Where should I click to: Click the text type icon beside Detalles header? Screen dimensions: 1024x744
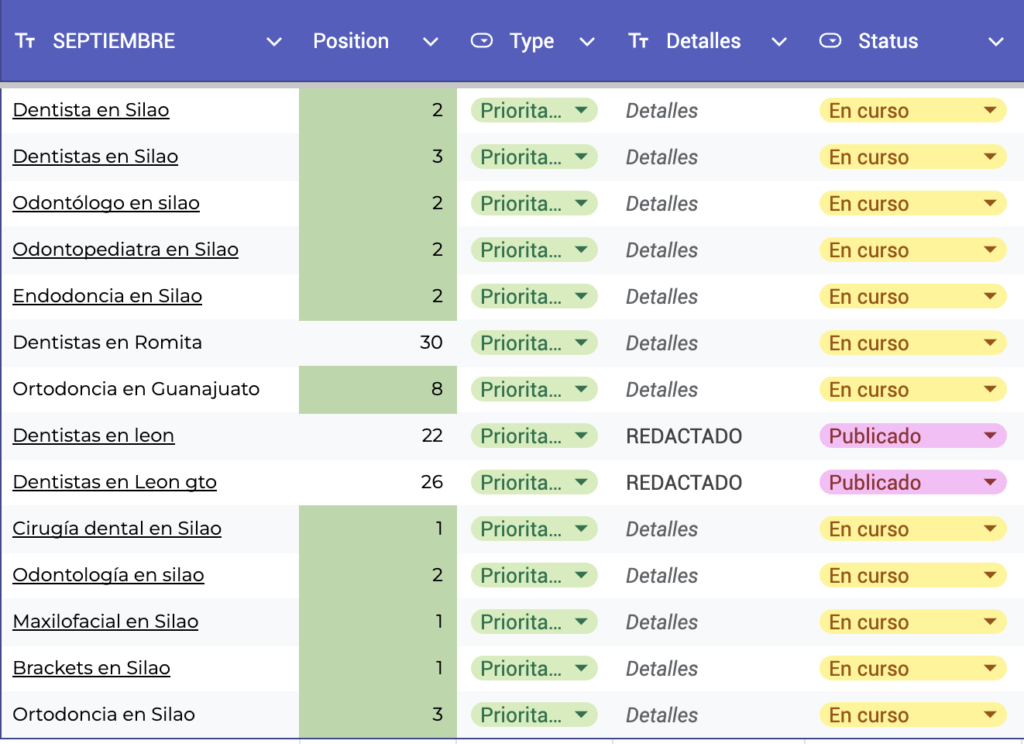[638, 41]
